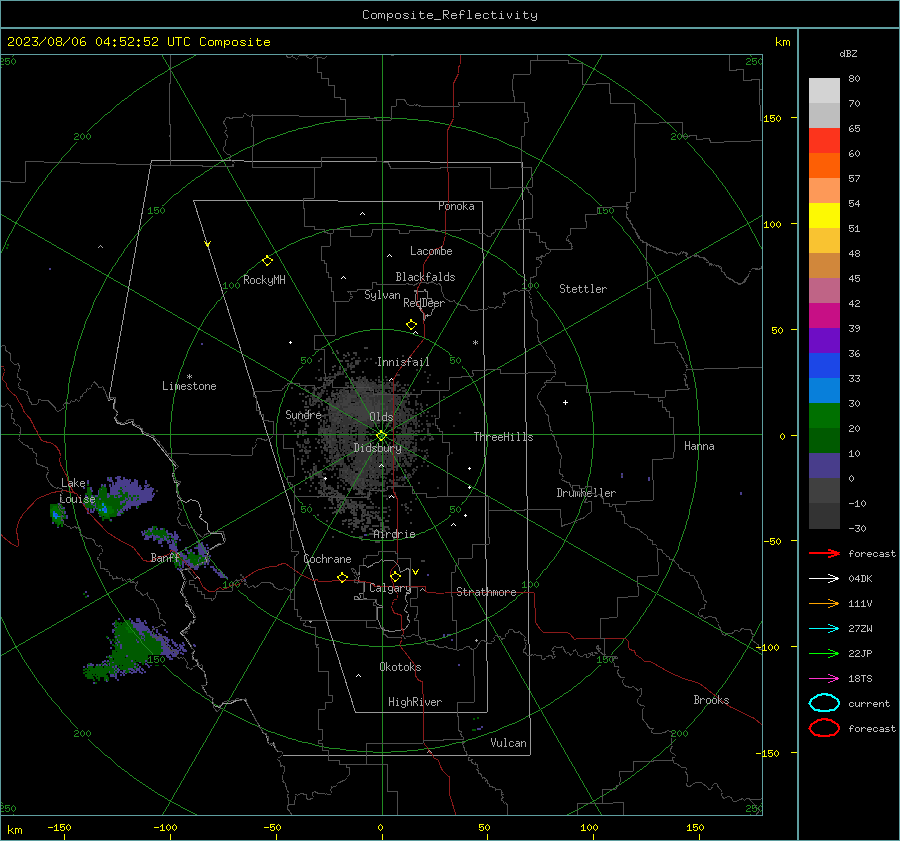The width and height of the screenshot is (900, 841).
Task: Click the cyan current ellipse icon
Action: pos(824,703)
